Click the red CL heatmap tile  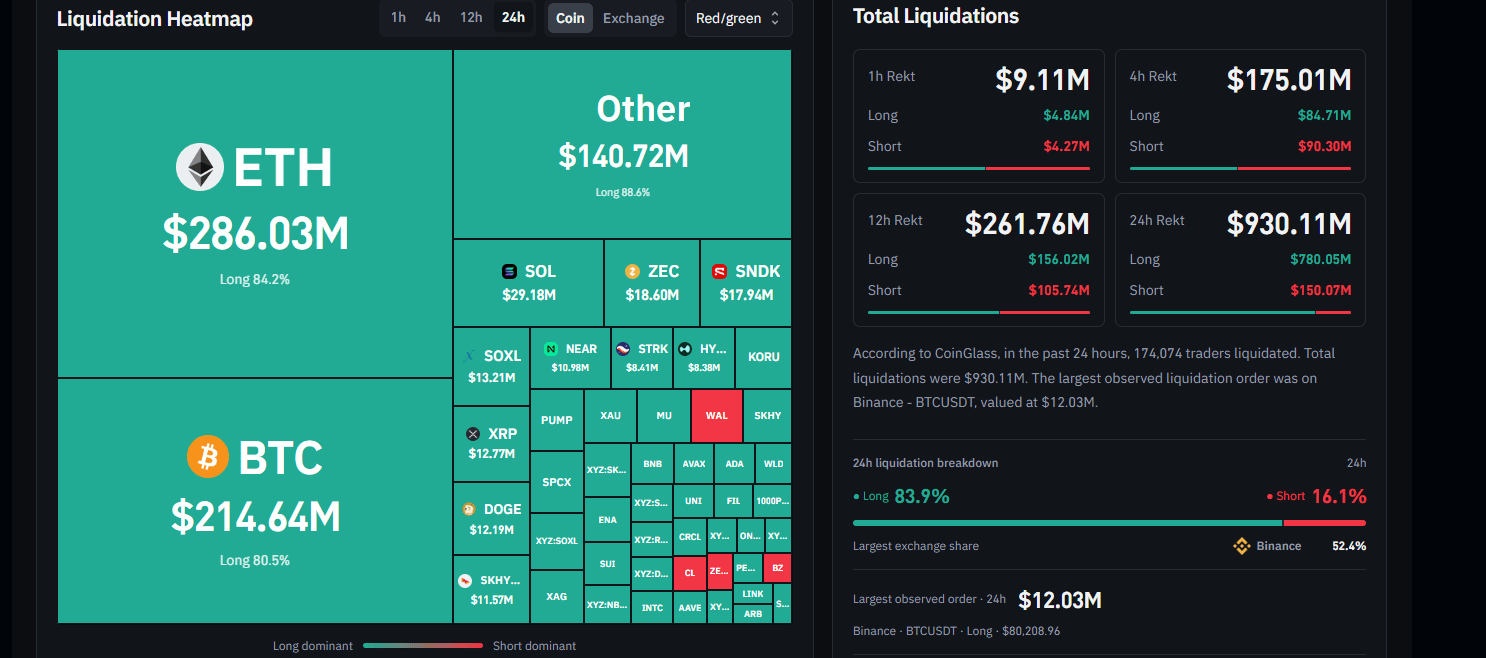(x=689, y=574)
